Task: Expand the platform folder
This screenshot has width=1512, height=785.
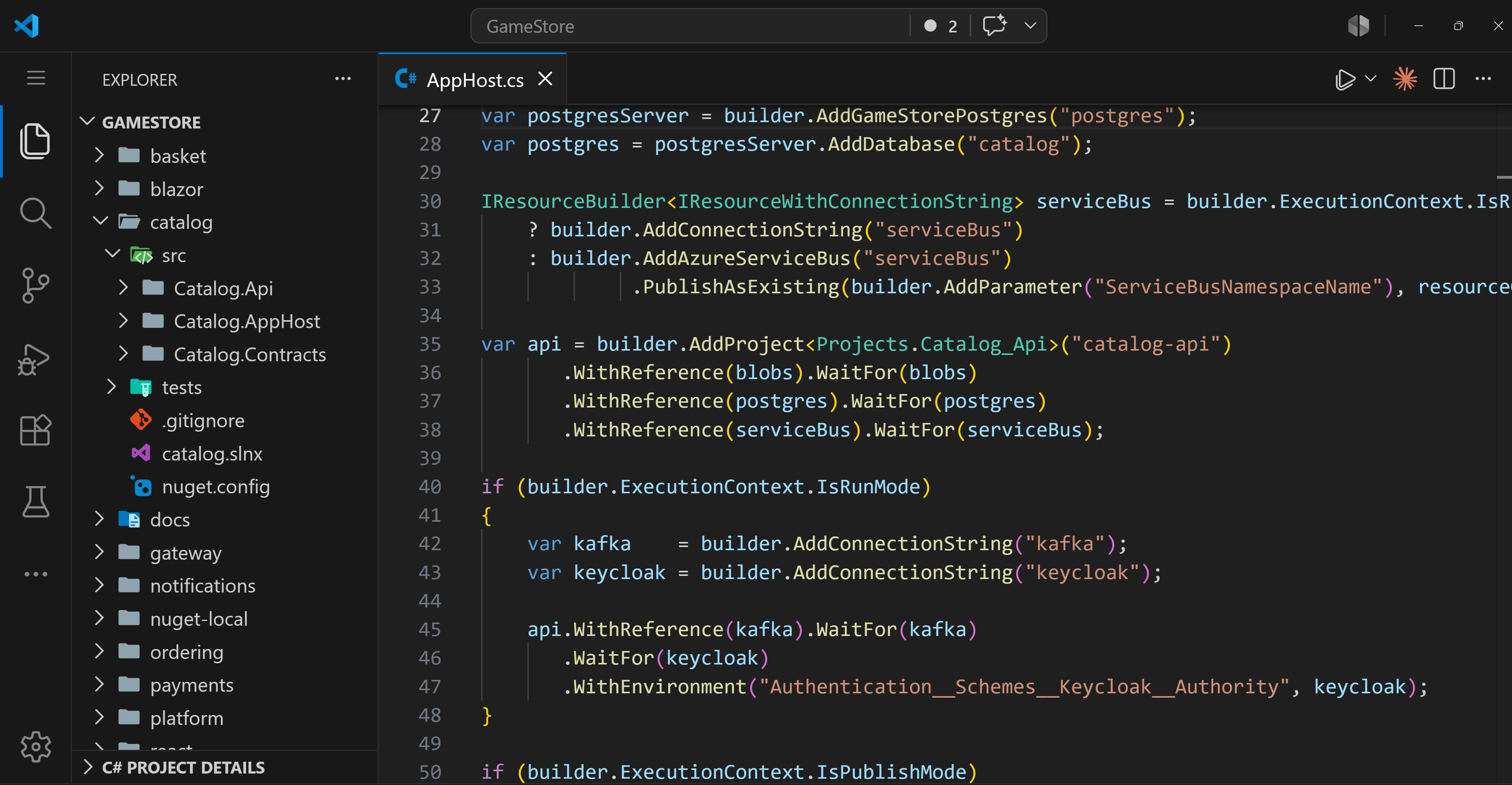Action: [x=224, y=718]
